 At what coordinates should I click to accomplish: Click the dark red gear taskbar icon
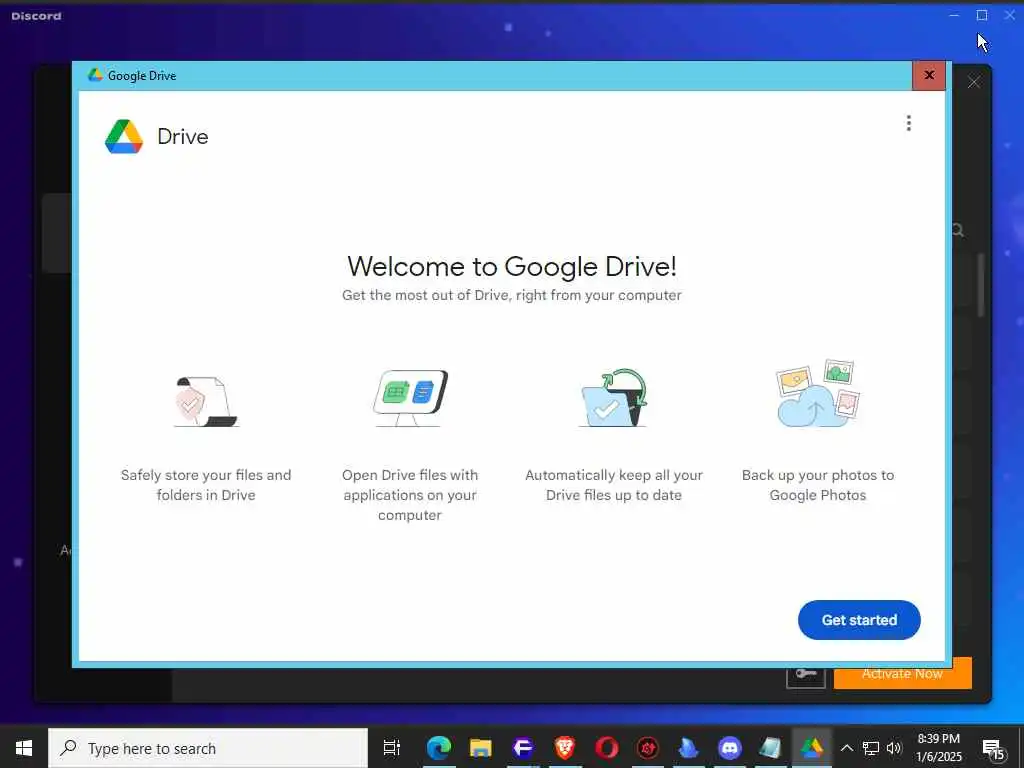tap(648, 748)
